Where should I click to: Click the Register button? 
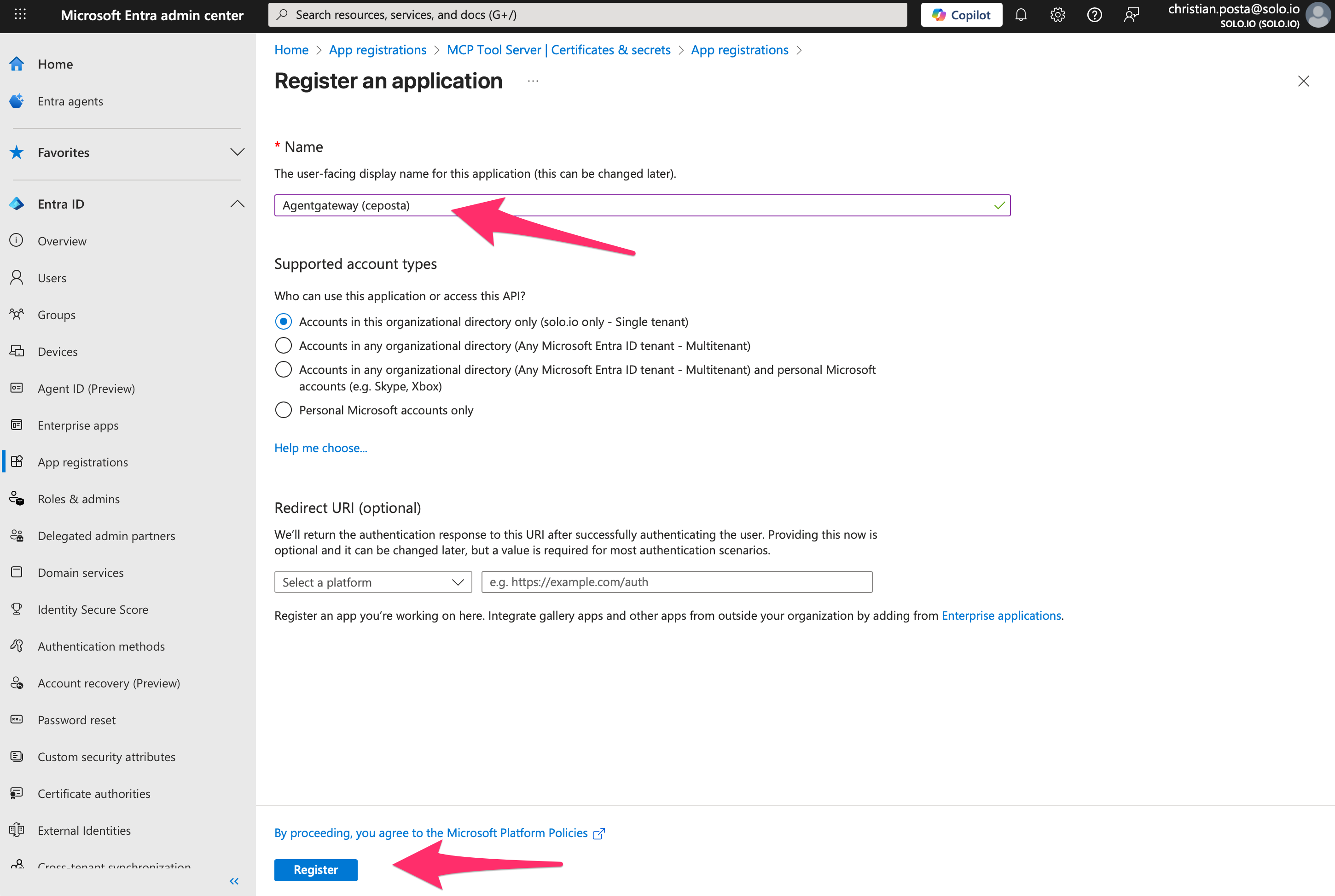315,870
